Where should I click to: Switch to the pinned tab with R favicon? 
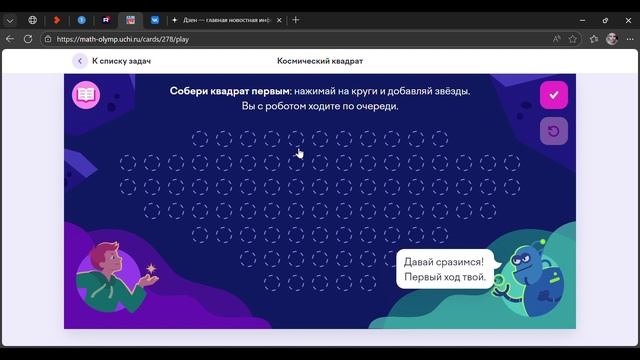click(106, 20)
